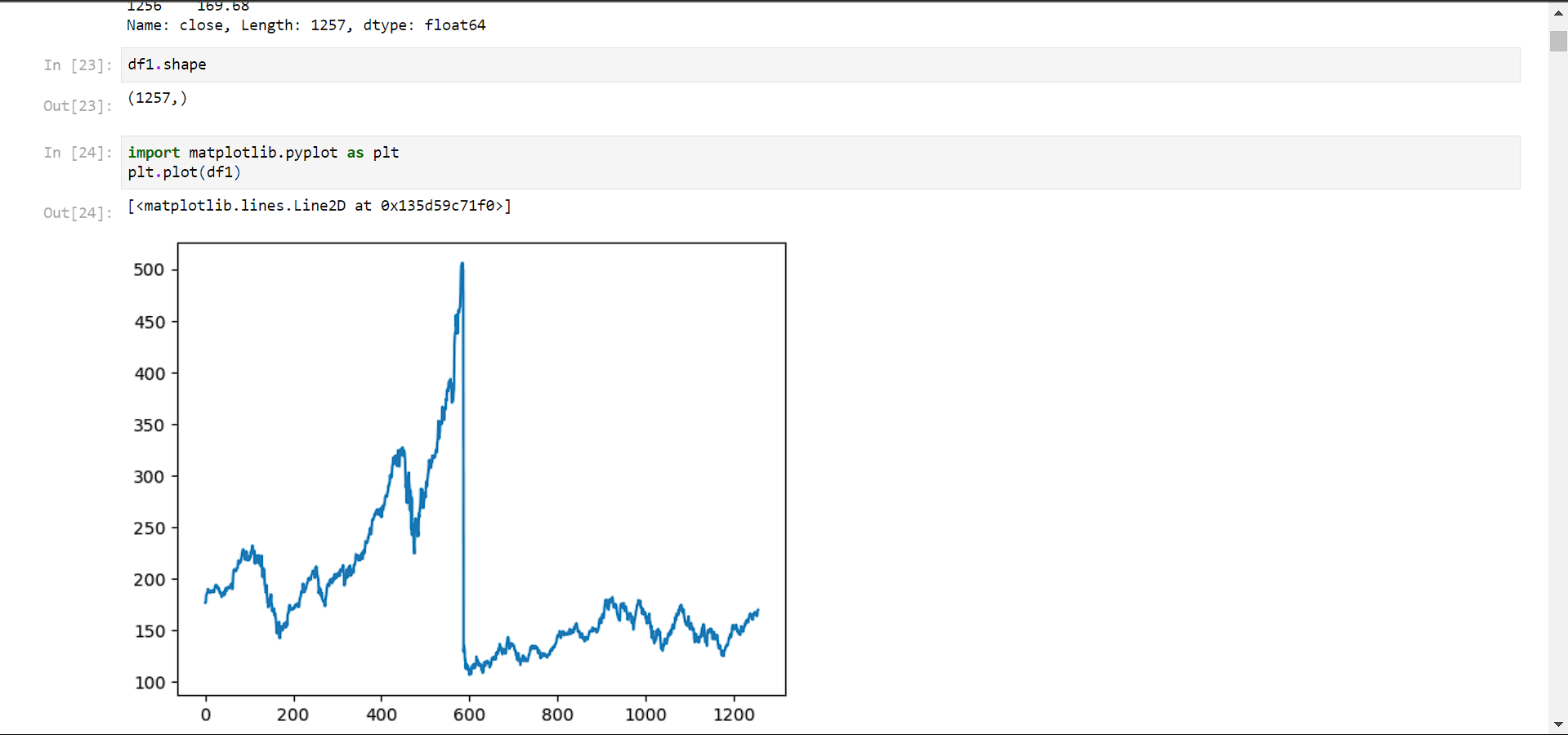Click the green 'import' keyword
The height and width of the screenshot is (735, 1568).
coord(154,153)
